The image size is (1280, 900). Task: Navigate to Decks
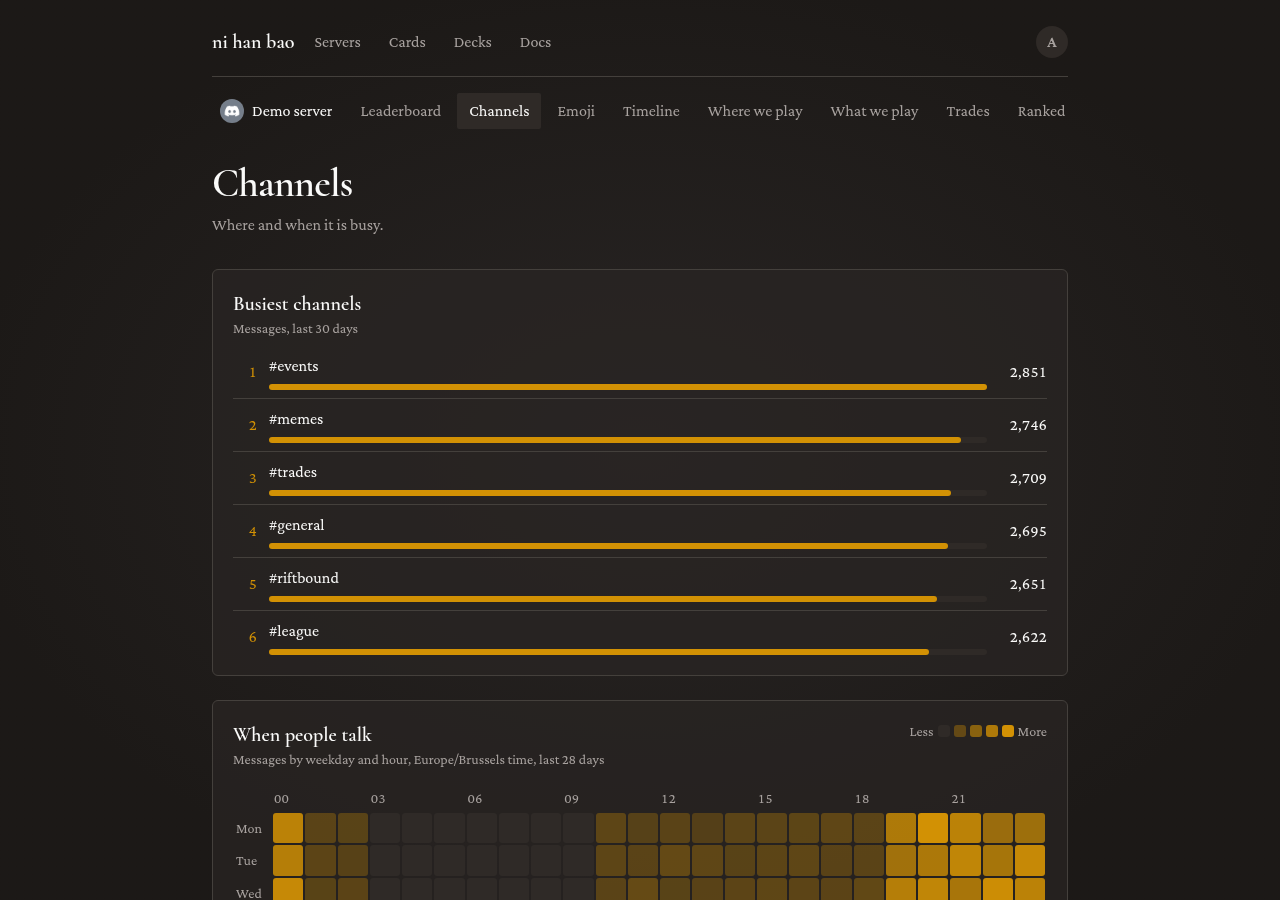pyautogui.click(x=472, y=42)
